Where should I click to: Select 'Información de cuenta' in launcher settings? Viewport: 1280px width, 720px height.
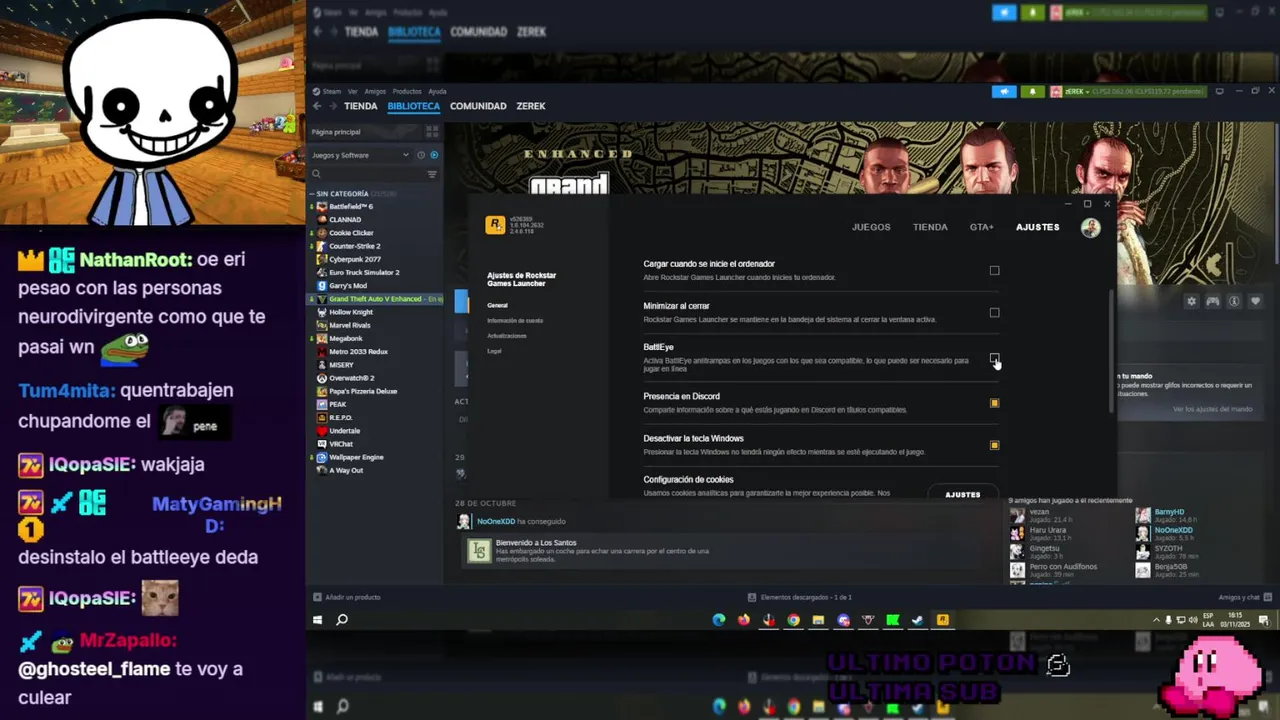(515, 320)
